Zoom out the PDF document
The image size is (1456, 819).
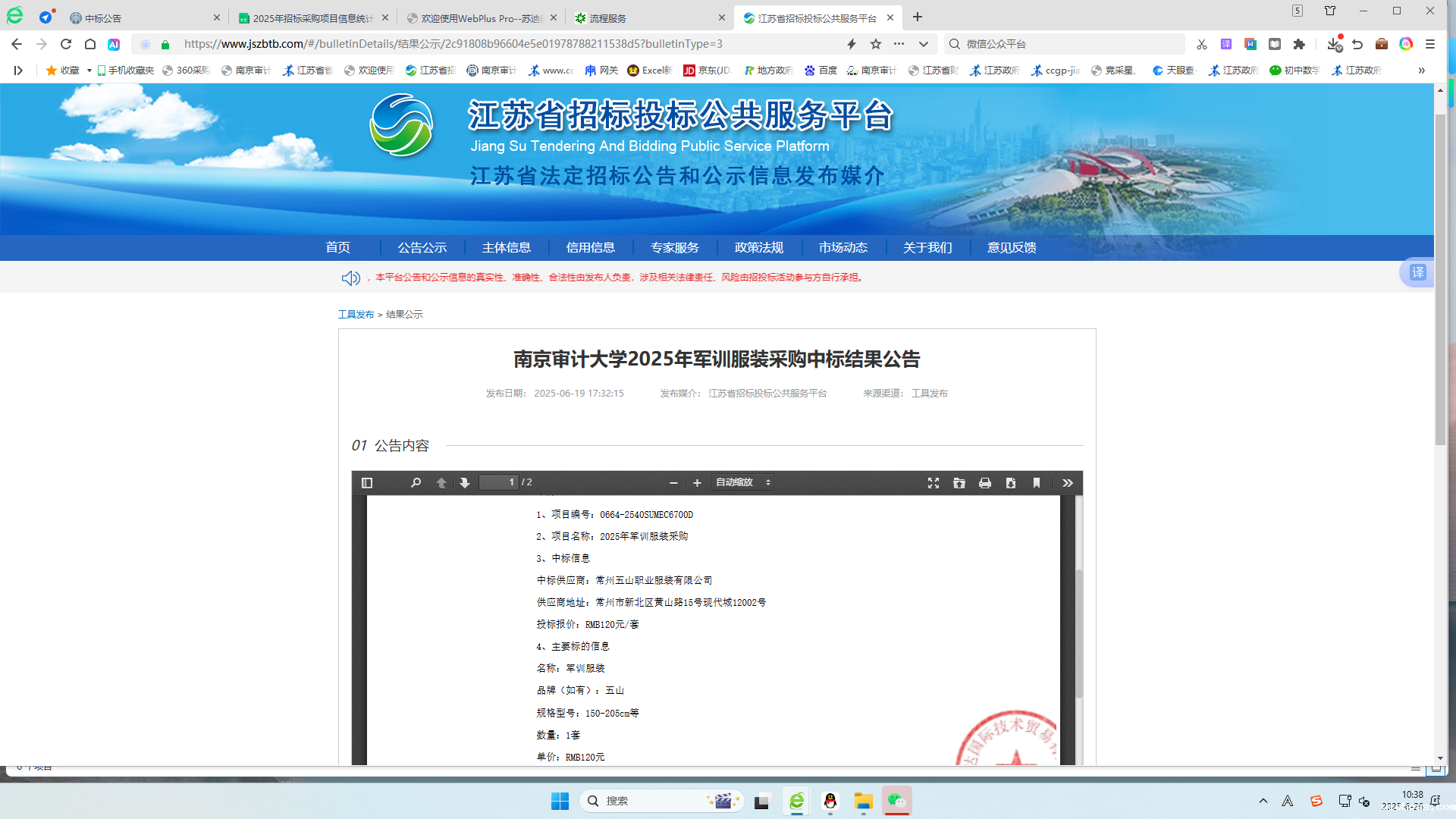pyautogui.click(x=673, y=483)
